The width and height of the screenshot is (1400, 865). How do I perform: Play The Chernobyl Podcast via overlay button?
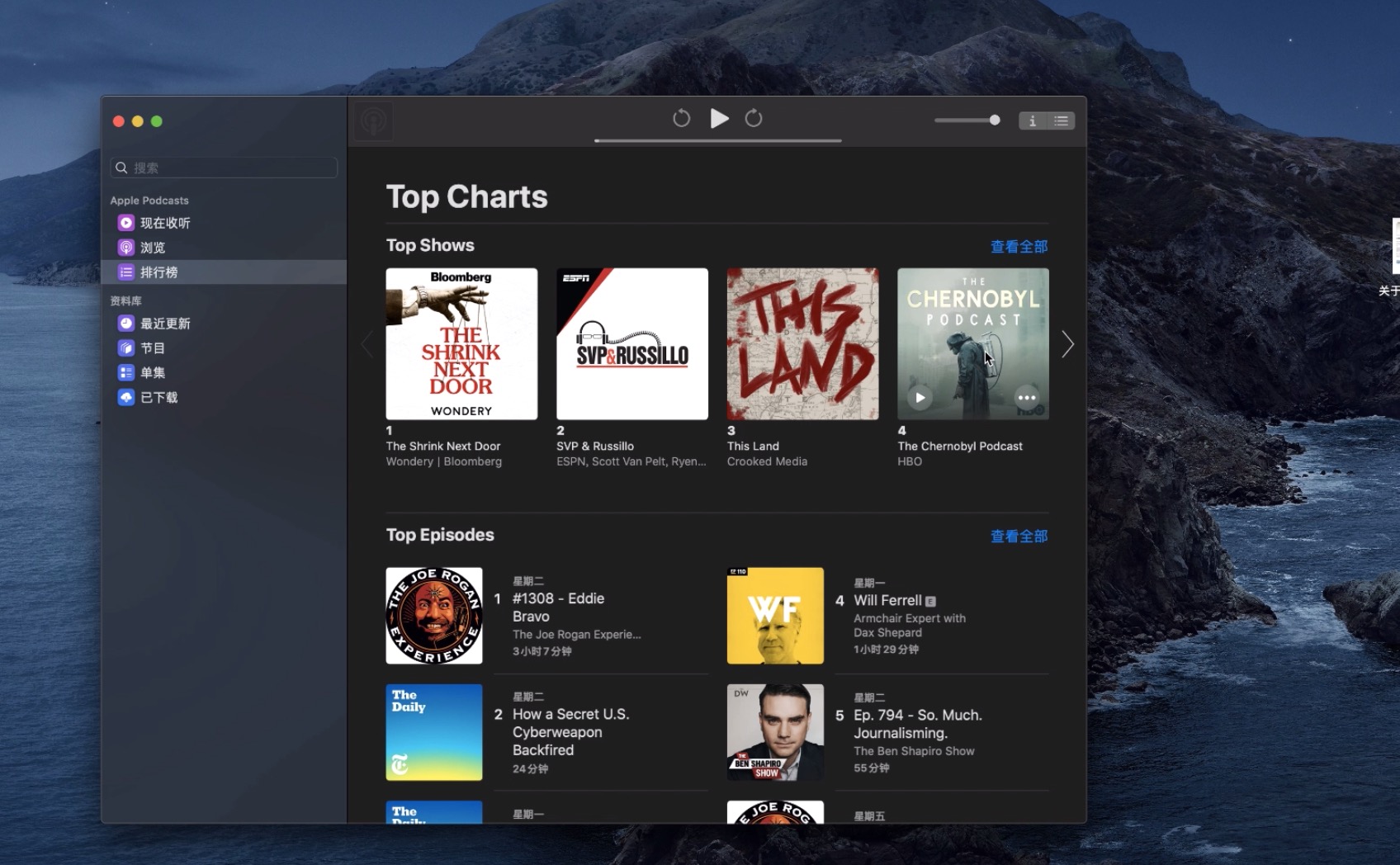(920, 398)
